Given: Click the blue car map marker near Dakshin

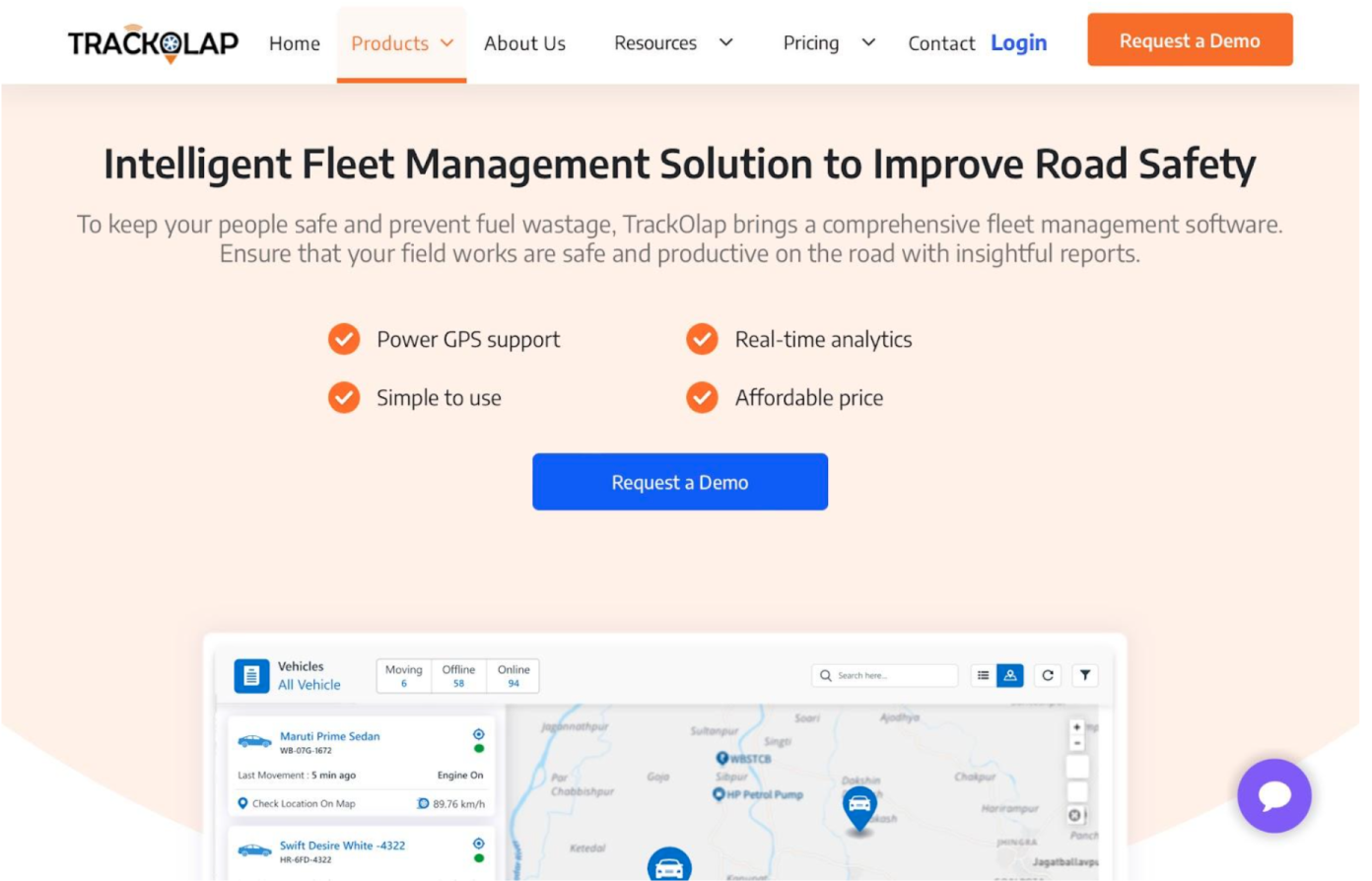Looking at the screenshot, I should click(x=859, y=809).
